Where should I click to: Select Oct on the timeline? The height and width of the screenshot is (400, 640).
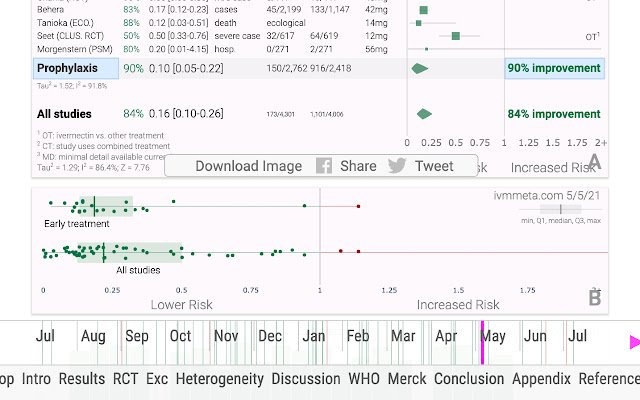point(180,336)
